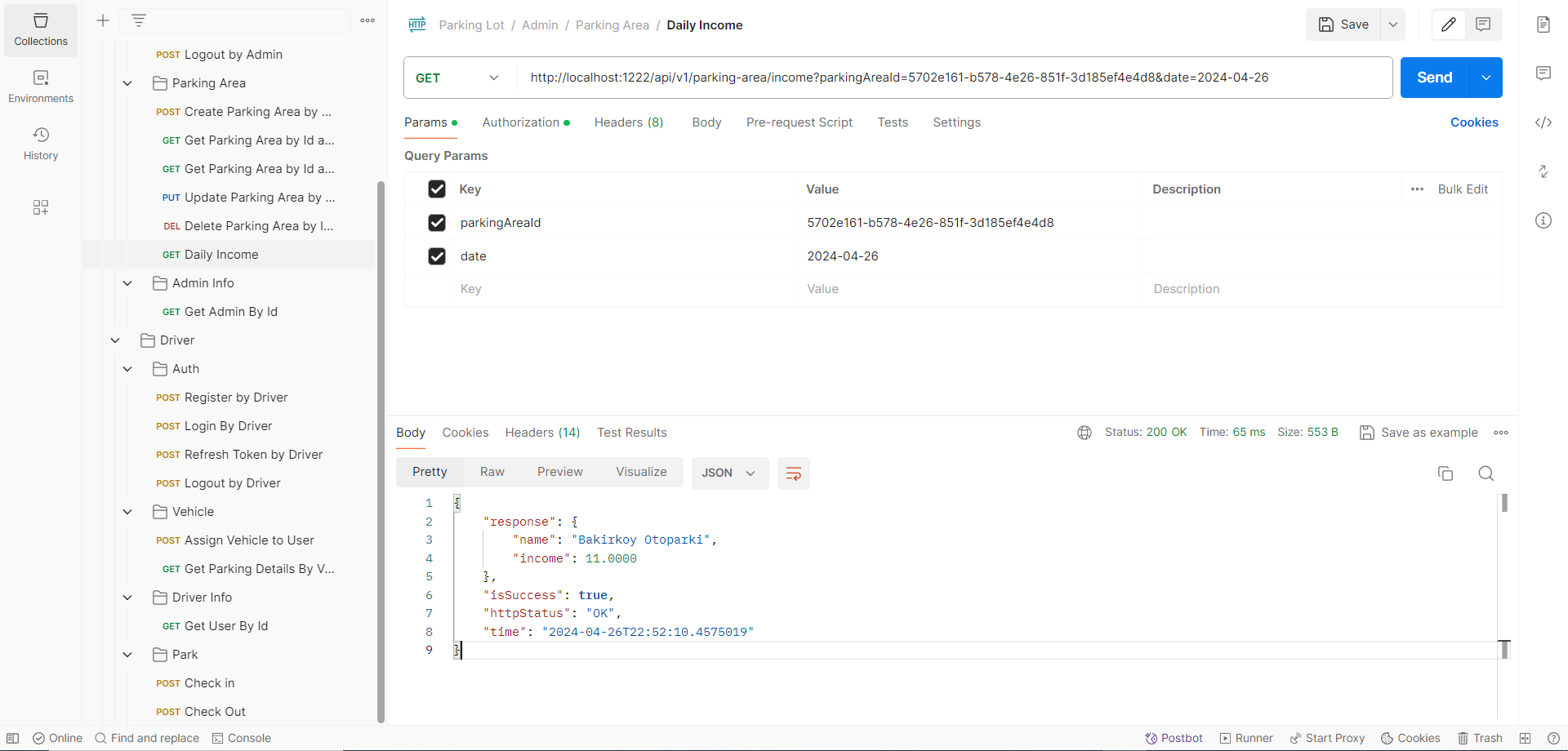
Task: Open the Collections sidebar panel
Action: [x=41, y=30]
